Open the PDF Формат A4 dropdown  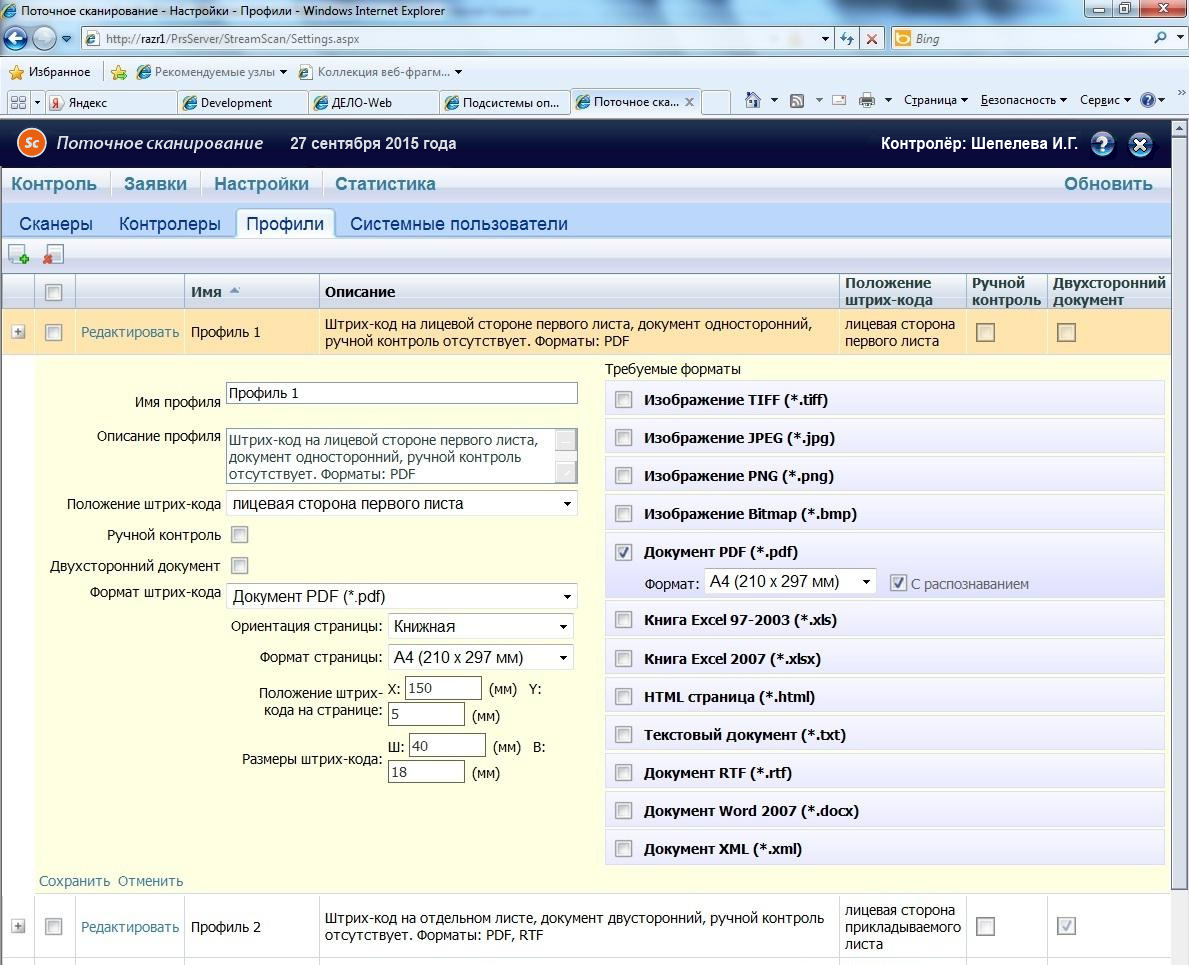pyautogui.click(x=790, y=581)
